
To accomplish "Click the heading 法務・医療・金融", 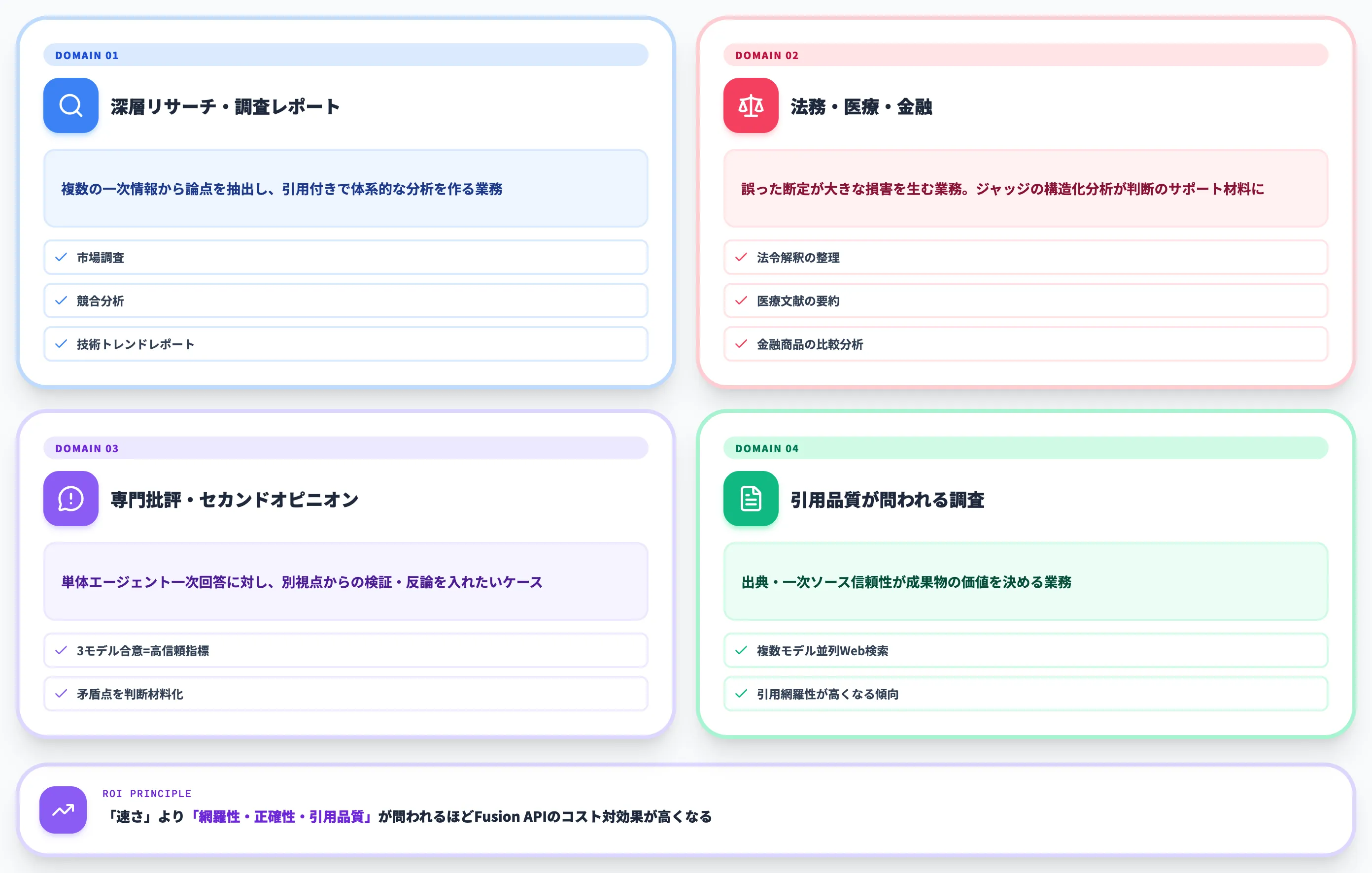I will 861,106.
